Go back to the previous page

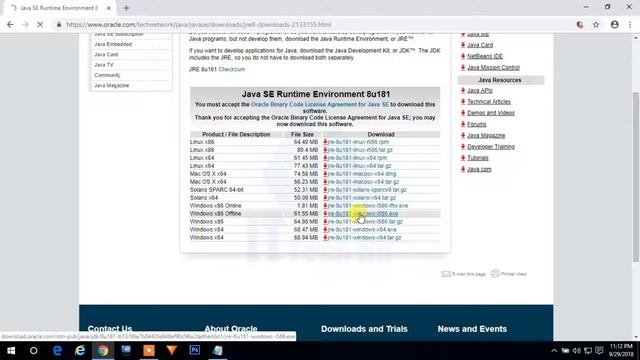11,24
